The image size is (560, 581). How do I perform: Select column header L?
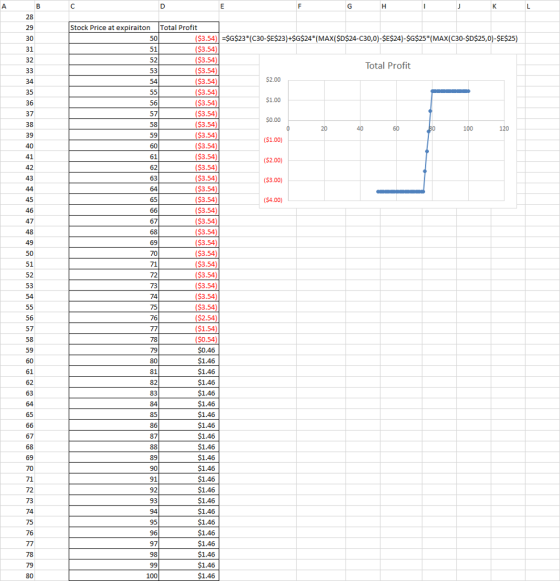click(542, 6)
